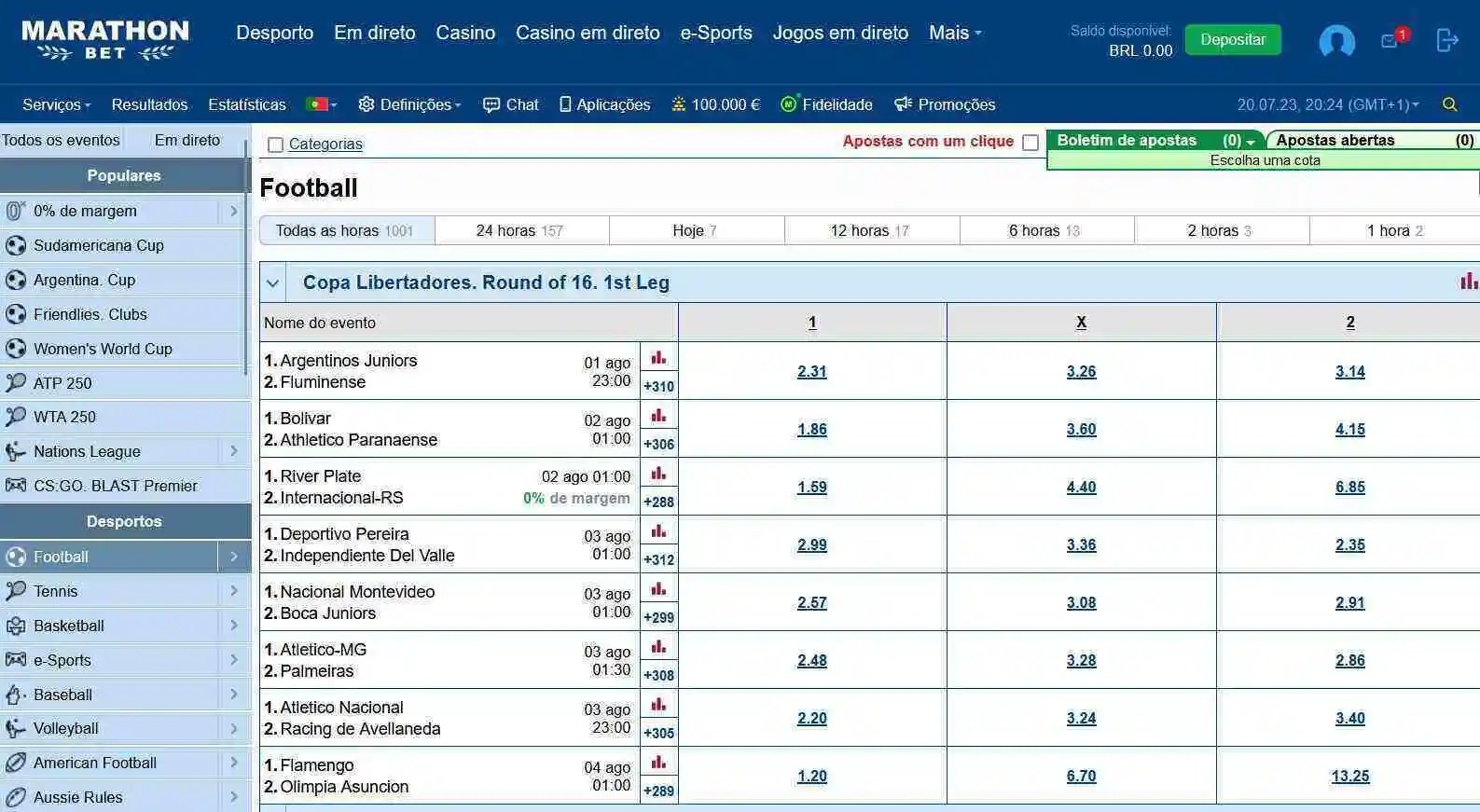
Task: Select the 6 horas time filter
Action: click(x=1046, y=230)
